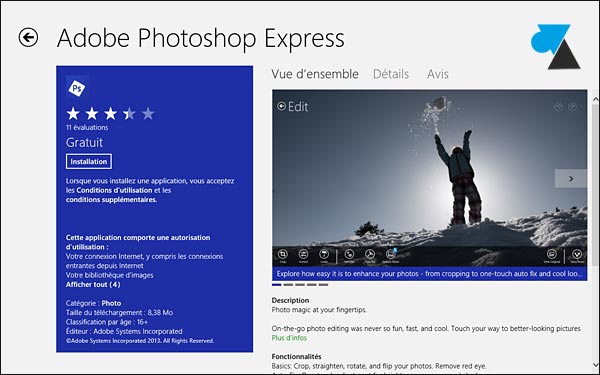
Task: Select the active blue screenshot page indicator
Action: [277, 285]
